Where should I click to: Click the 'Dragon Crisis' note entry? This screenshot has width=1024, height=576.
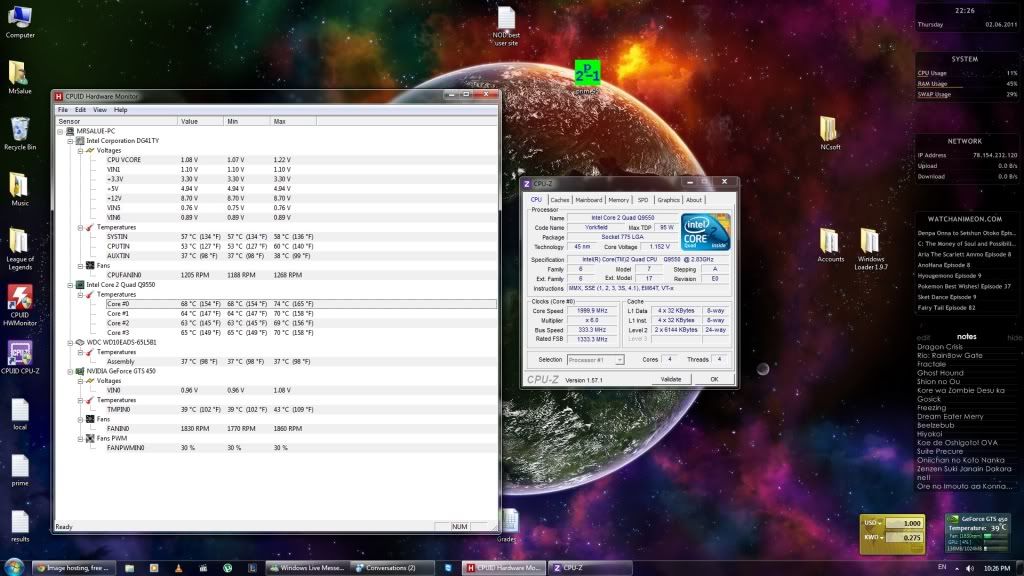point(940,347)
